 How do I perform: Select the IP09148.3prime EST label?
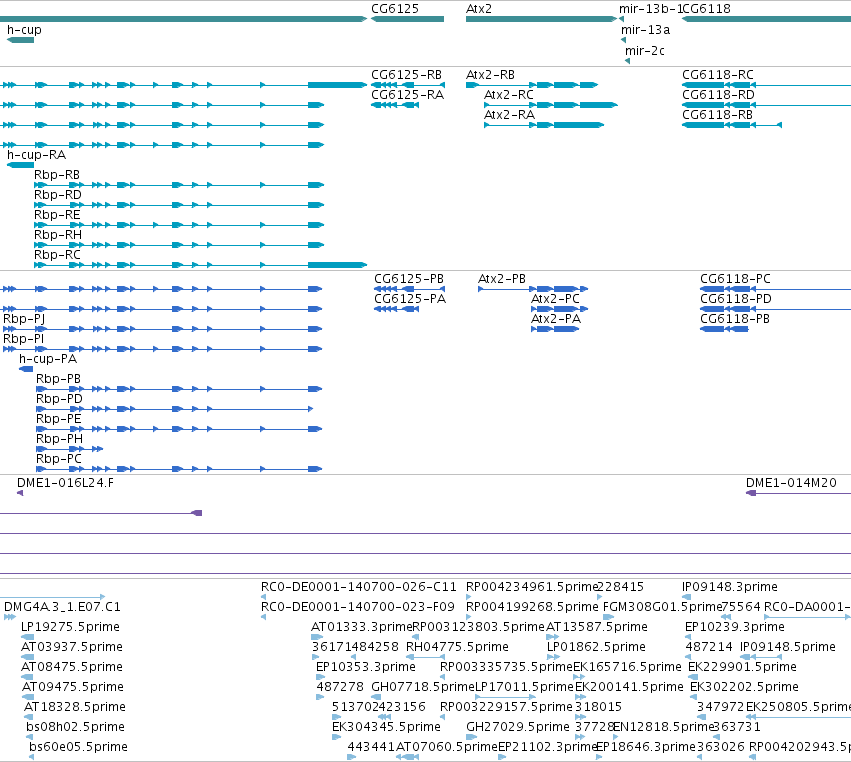729,587
